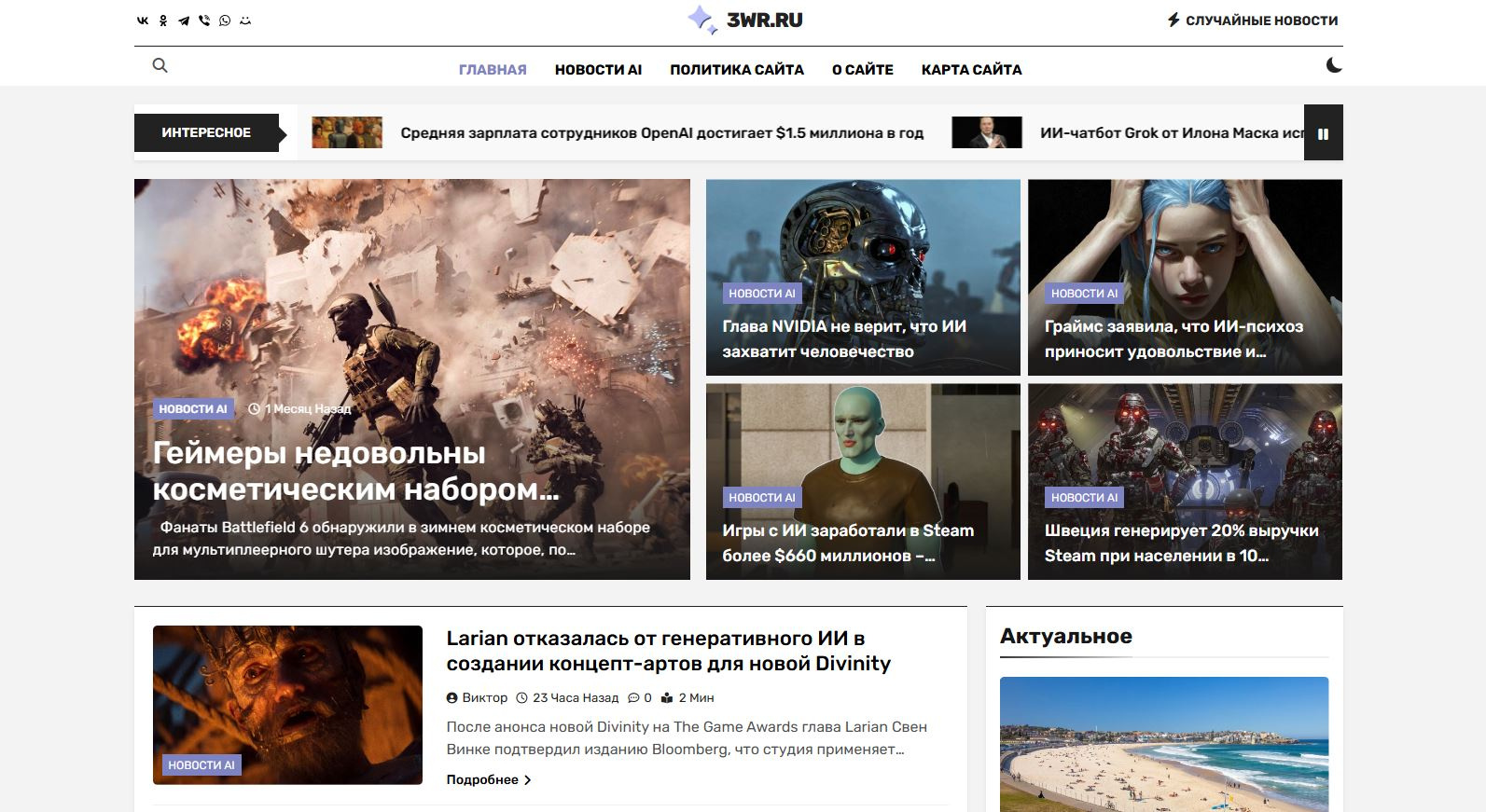Click the 23 Часа Назад timestamp
The width and height of the screenshot is (1486, 812).
click(x=576, y=698)
